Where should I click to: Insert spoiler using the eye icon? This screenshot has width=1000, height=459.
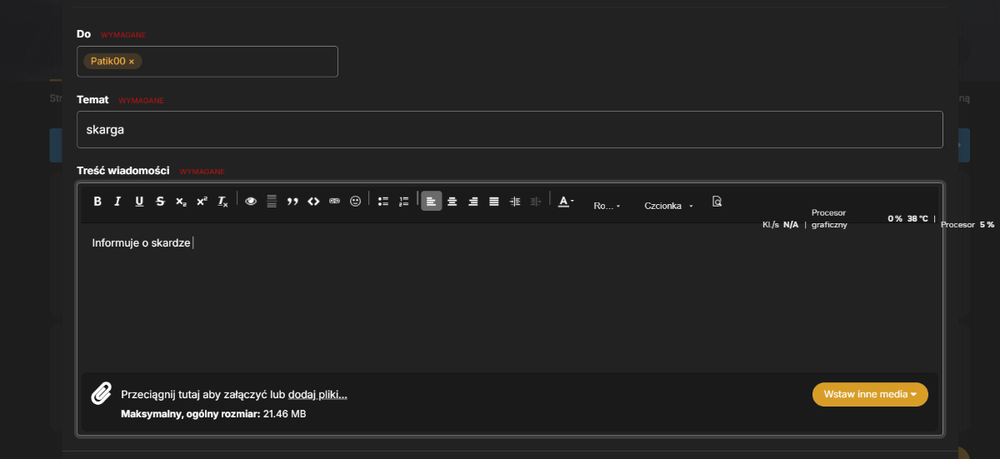coord(251,201)
